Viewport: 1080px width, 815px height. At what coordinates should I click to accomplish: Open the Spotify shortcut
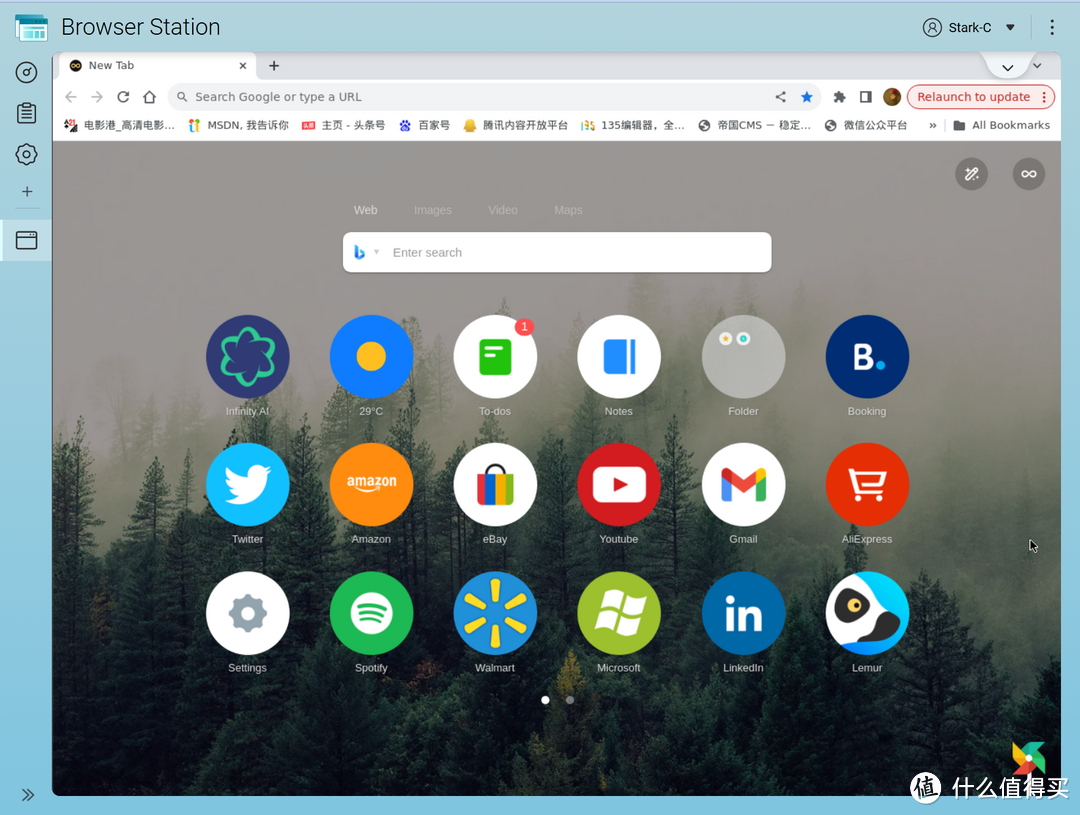371,612
